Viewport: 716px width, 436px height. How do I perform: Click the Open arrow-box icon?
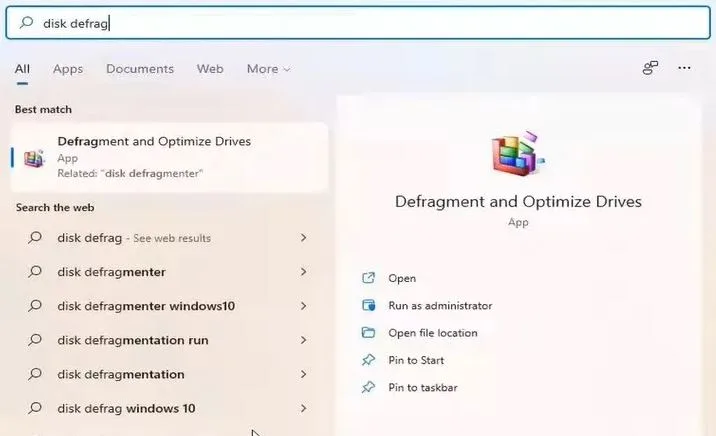click(369, 278)
